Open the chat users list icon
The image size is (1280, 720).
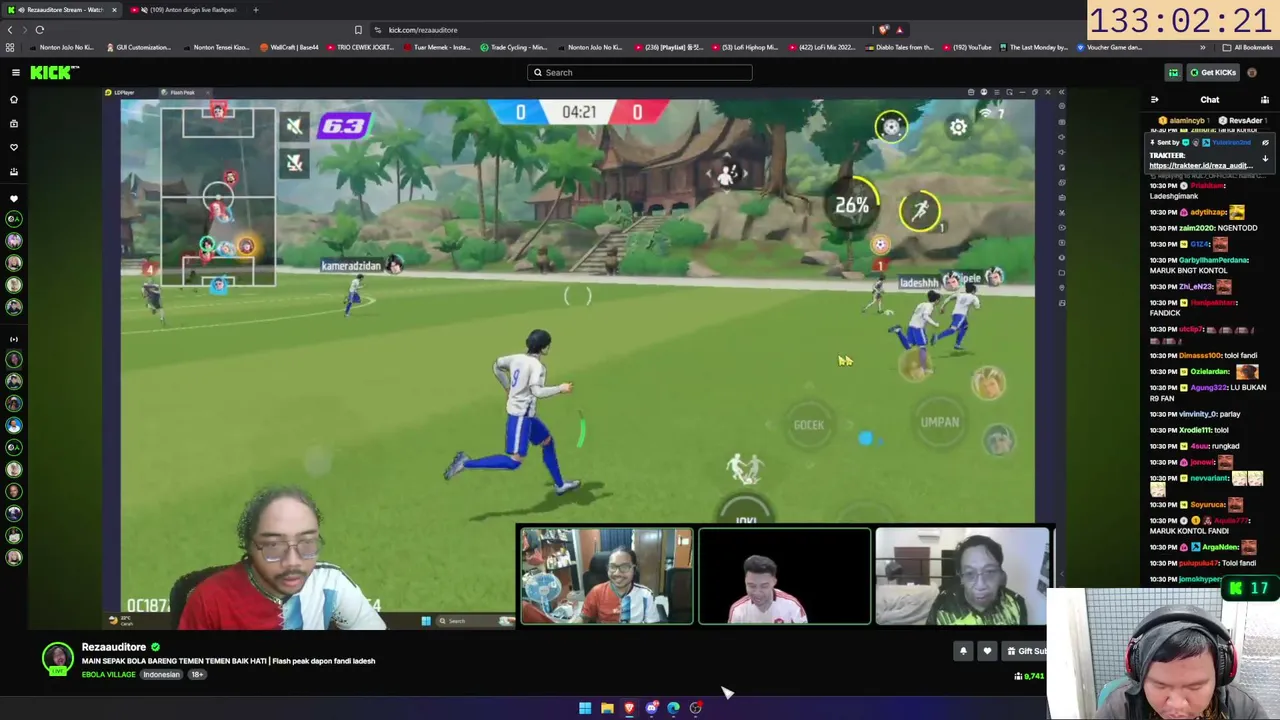(1264, 100)
